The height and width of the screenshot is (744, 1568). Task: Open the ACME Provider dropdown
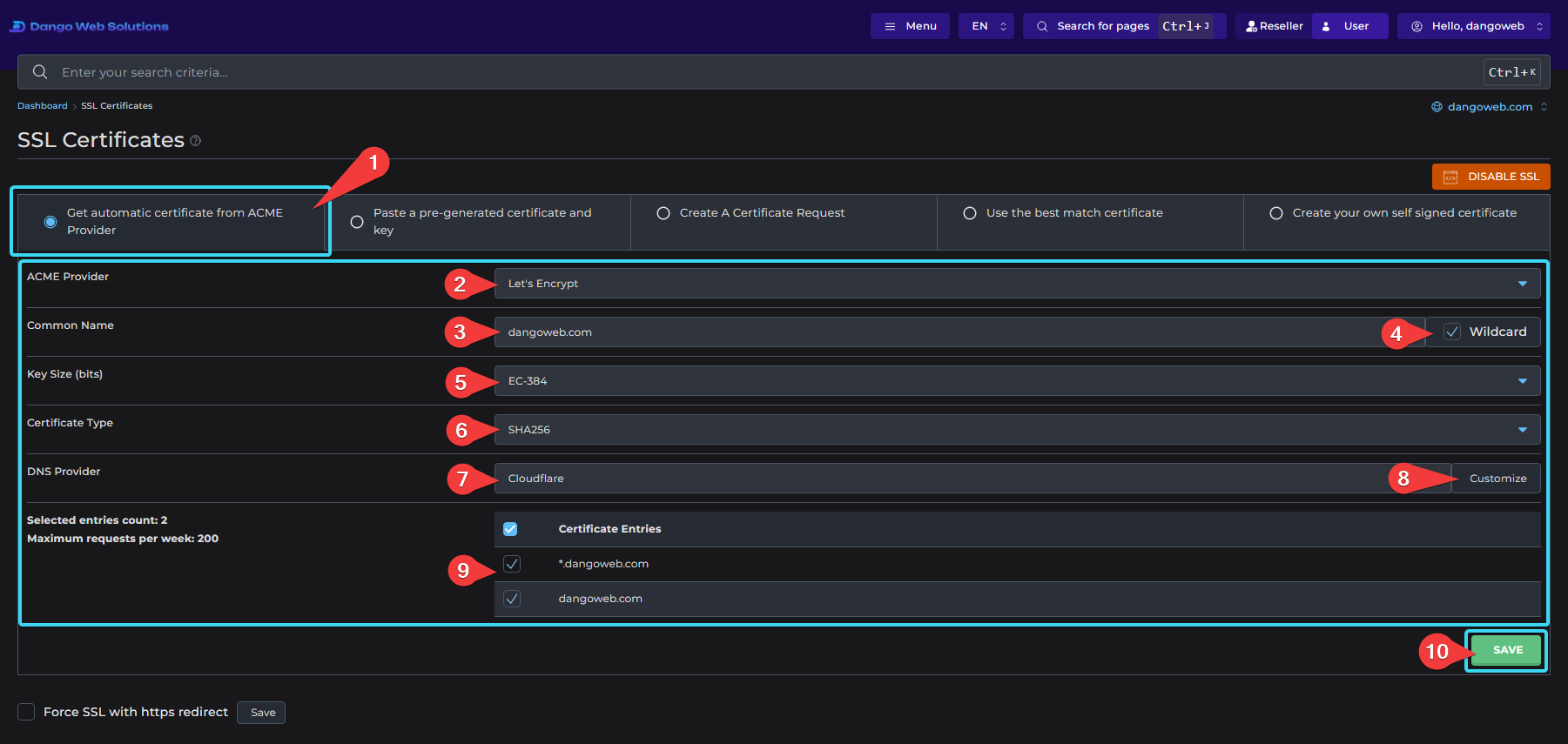[x=1017, y=284]
